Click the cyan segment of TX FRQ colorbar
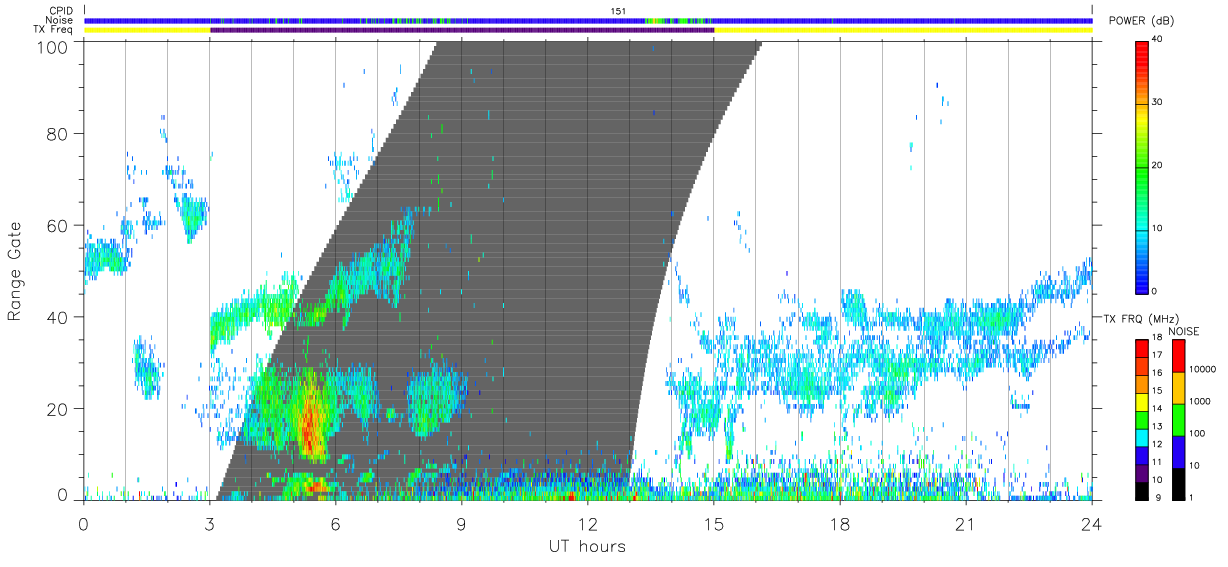 coord(1142,438)
